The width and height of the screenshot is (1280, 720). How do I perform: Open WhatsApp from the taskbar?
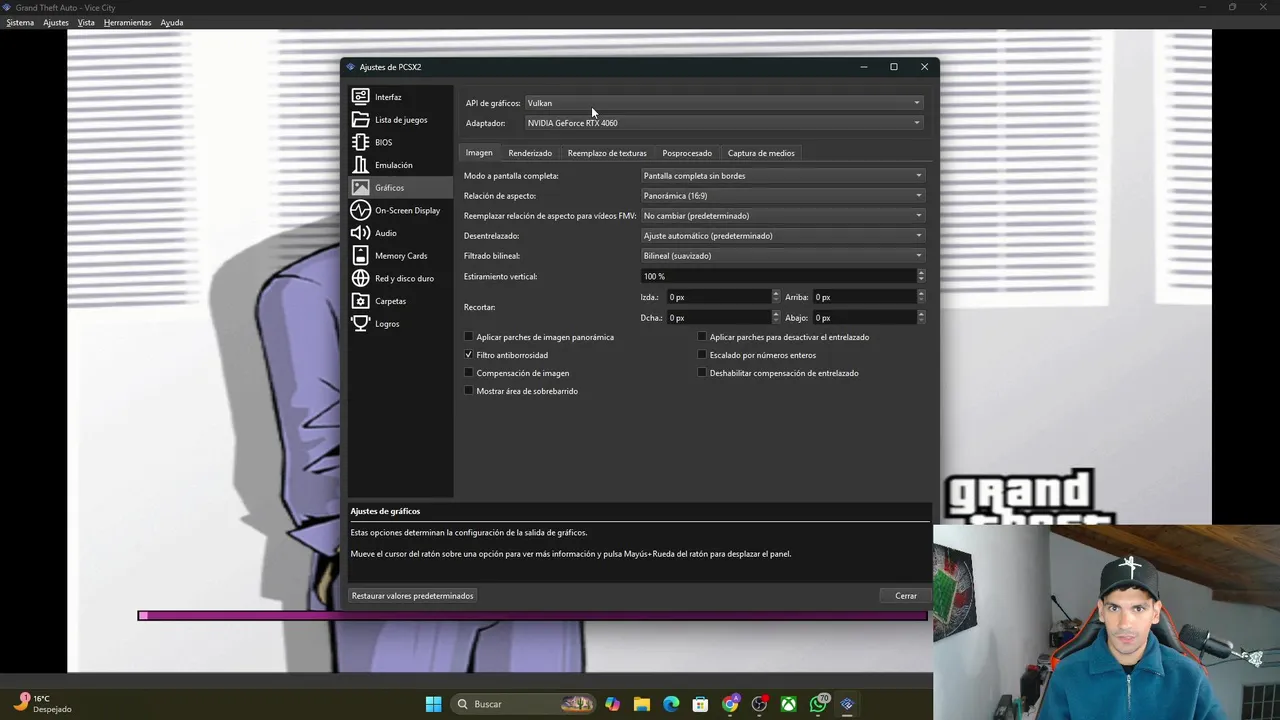point(818,704)
